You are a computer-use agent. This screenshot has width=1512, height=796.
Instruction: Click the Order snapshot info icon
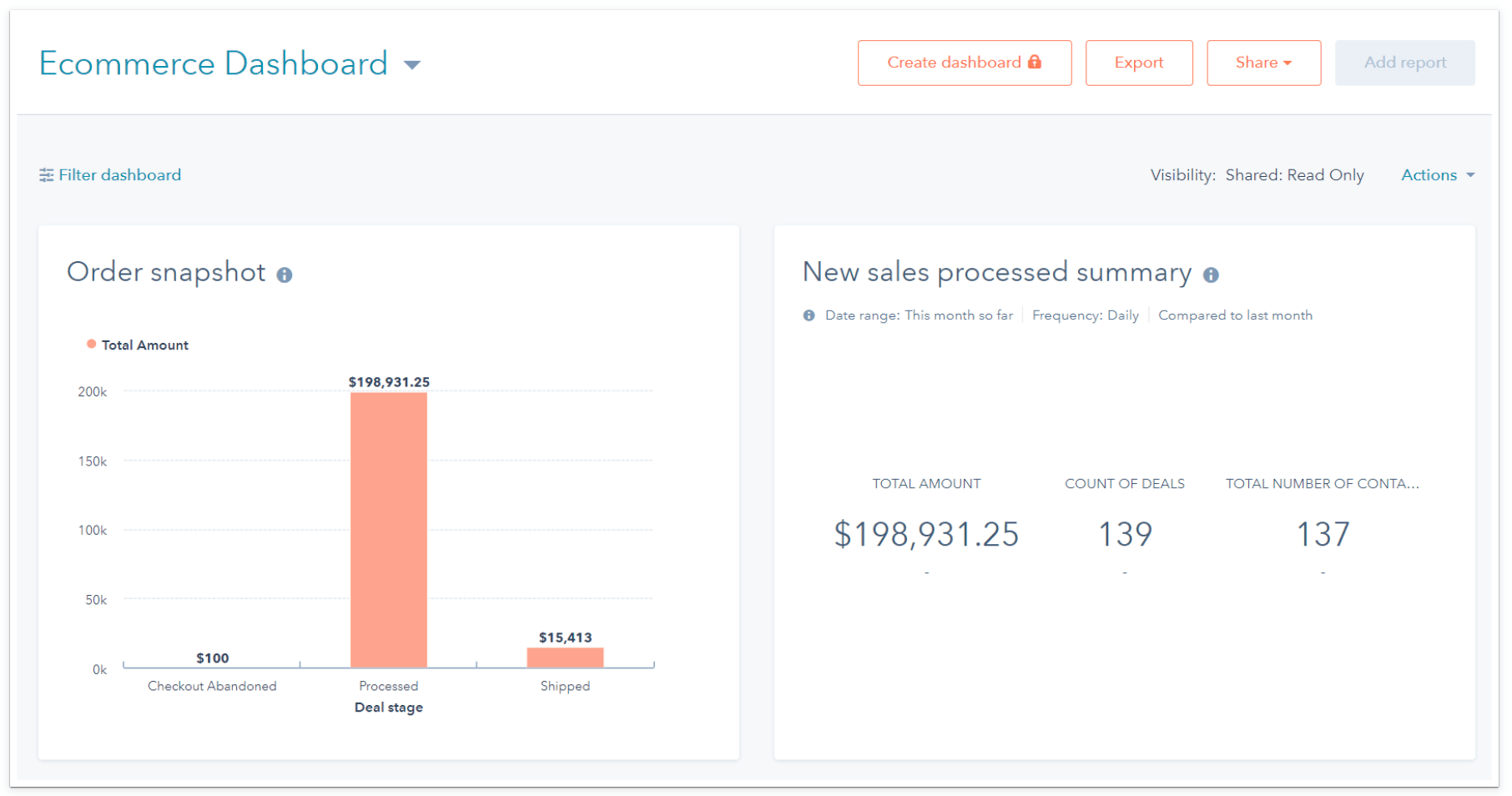[285, 275]
